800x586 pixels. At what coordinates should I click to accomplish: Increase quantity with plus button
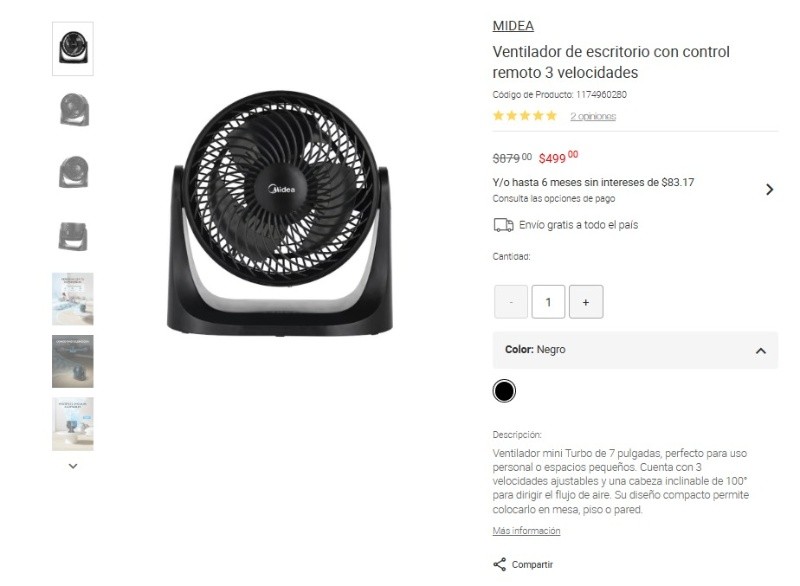(x=586, y=302)
